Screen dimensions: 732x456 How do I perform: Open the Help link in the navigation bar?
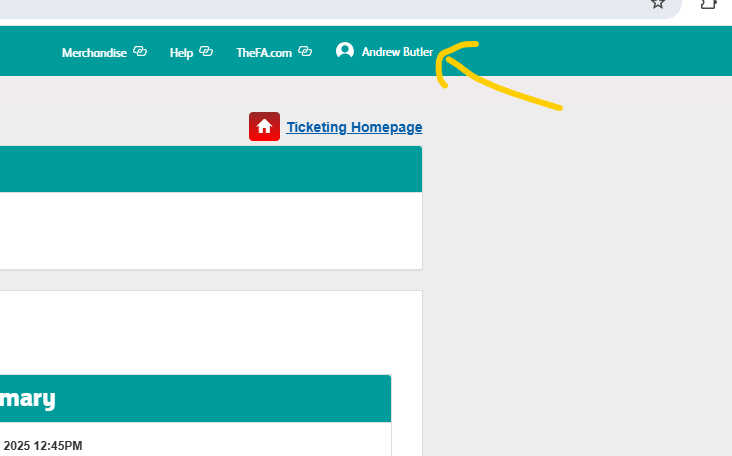pyautogui.click(x=181, y=53)
